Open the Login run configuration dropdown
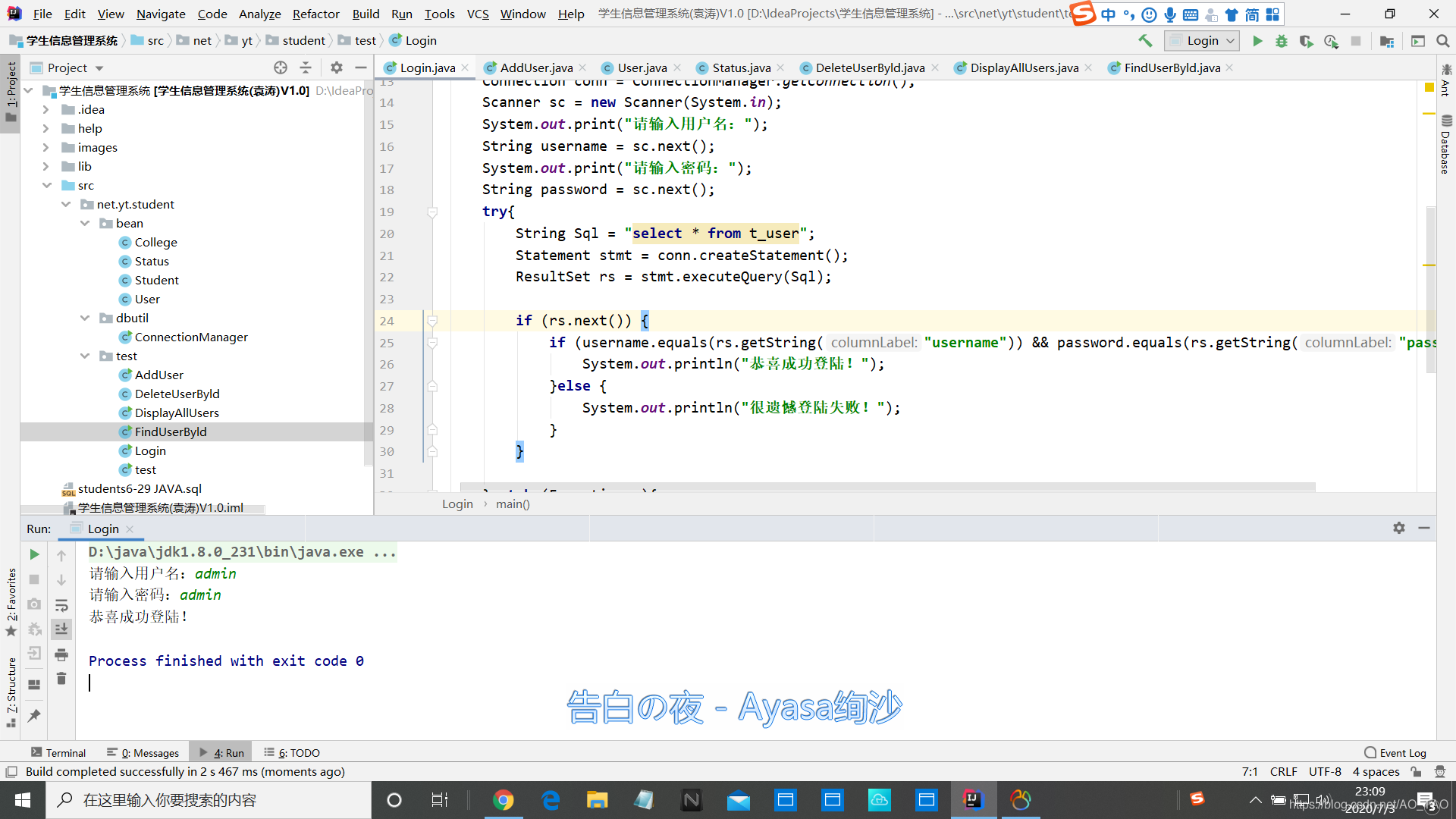 (1203, 41)
